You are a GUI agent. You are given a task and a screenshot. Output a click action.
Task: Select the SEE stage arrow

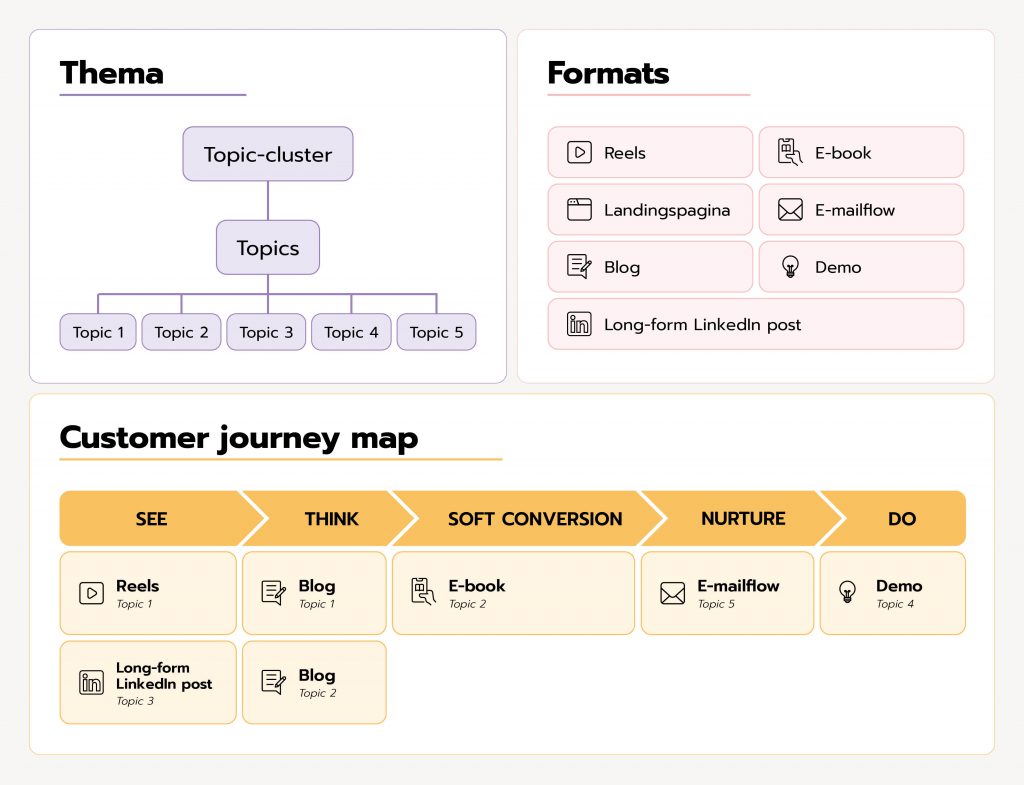tap(152, 519)
